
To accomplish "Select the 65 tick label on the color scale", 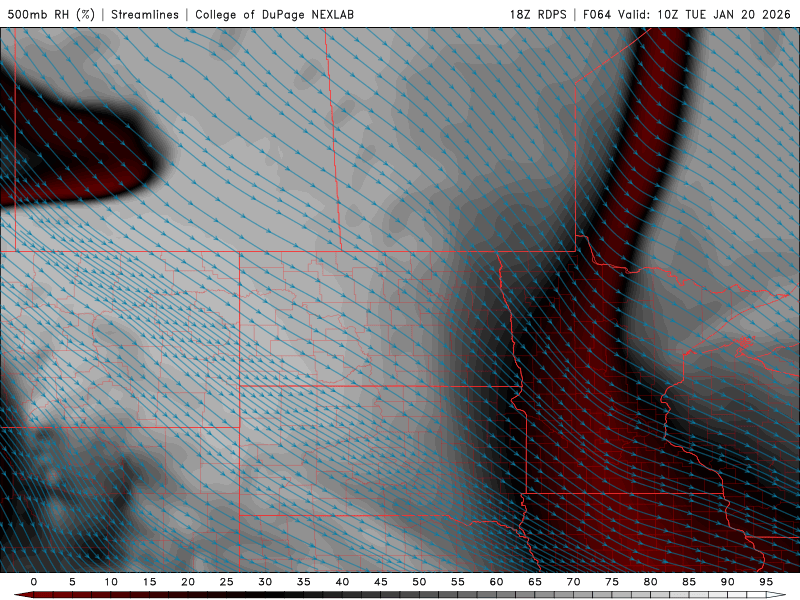I will [535, 582].
